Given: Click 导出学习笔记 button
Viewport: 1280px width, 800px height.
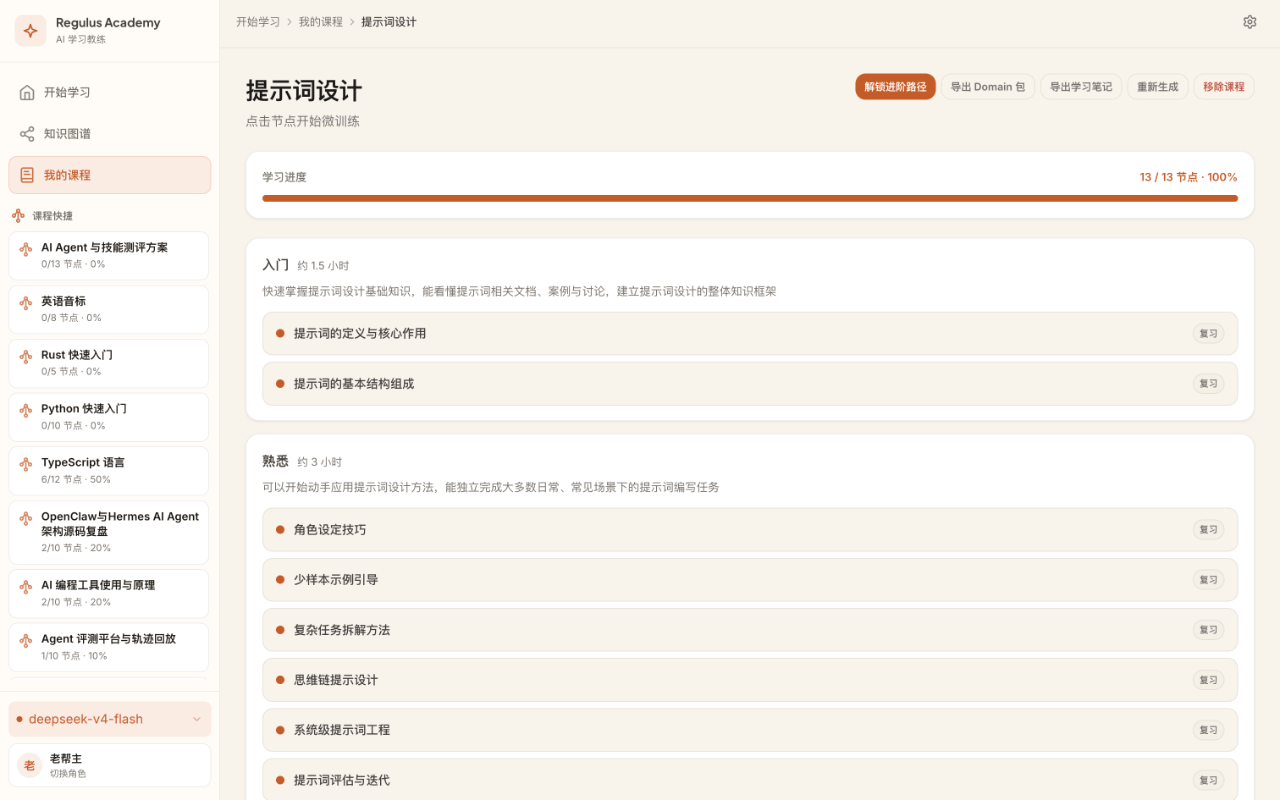Looking at the screenshot, I should [1081, 87].
